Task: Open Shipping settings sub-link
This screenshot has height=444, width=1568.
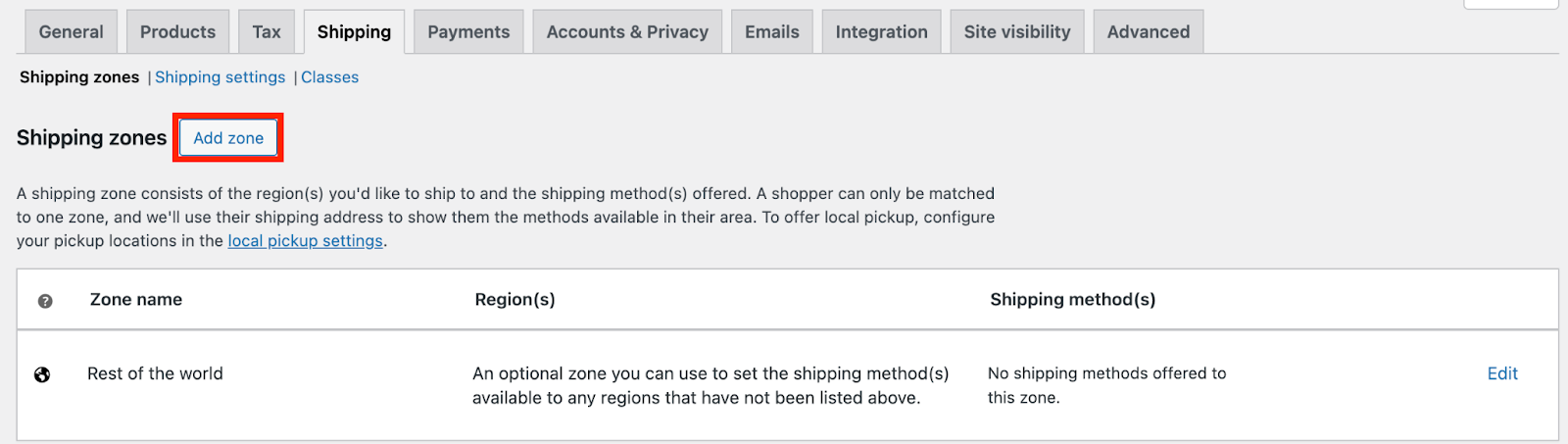Action: 220,77
